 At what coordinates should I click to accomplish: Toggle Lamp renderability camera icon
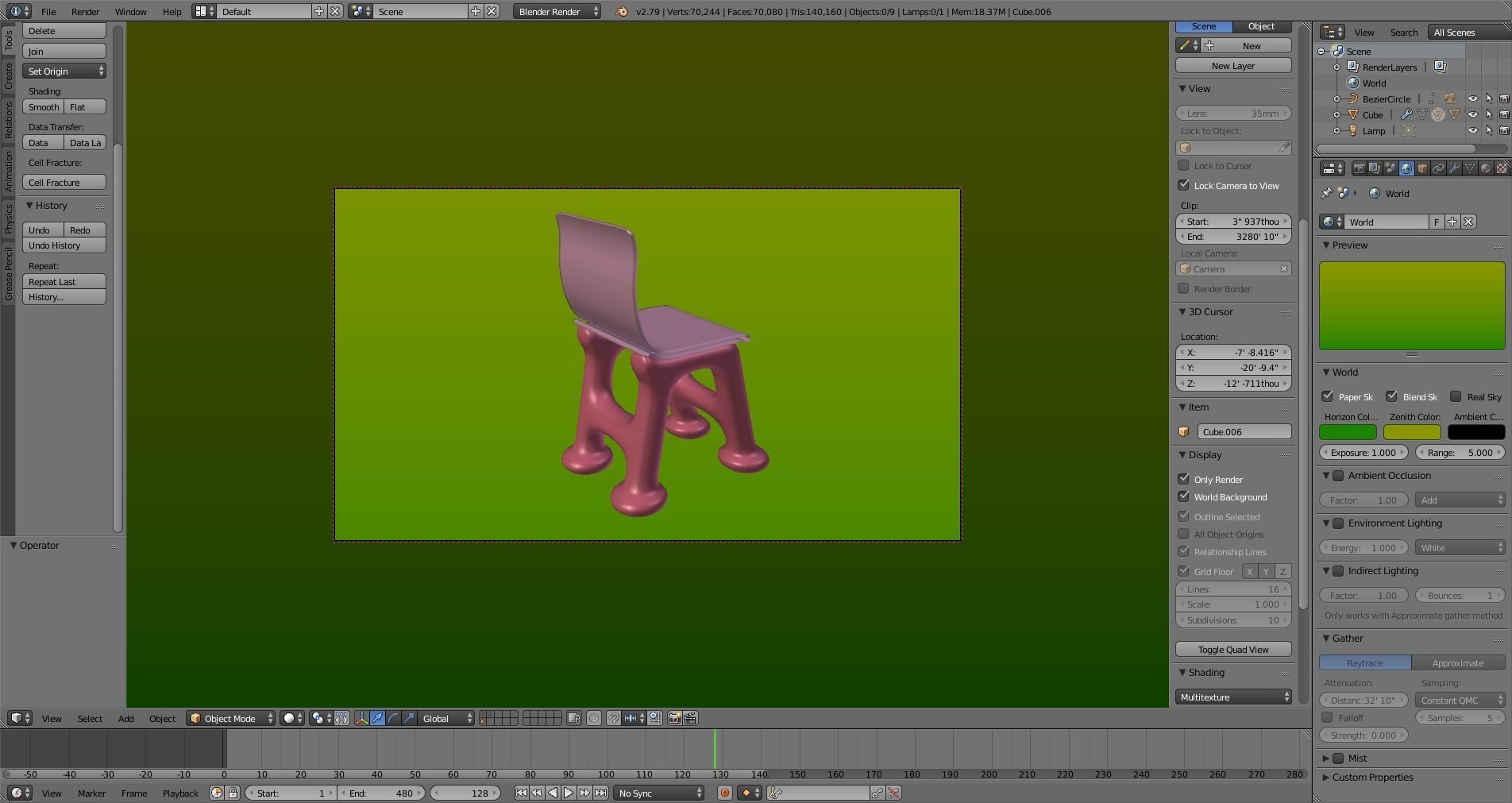pyautogui.click(x=1504, y=130)
